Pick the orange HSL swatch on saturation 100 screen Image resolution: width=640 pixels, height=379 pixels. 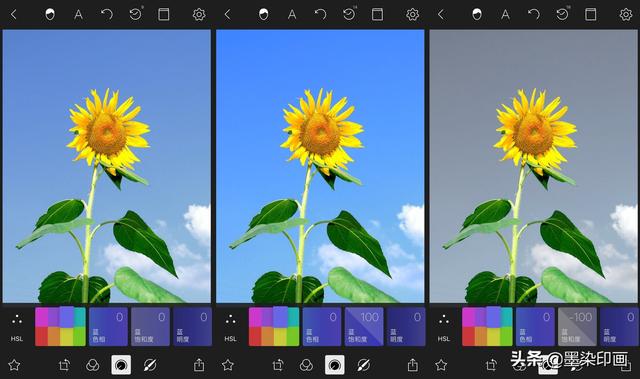(x=268, y=336)
